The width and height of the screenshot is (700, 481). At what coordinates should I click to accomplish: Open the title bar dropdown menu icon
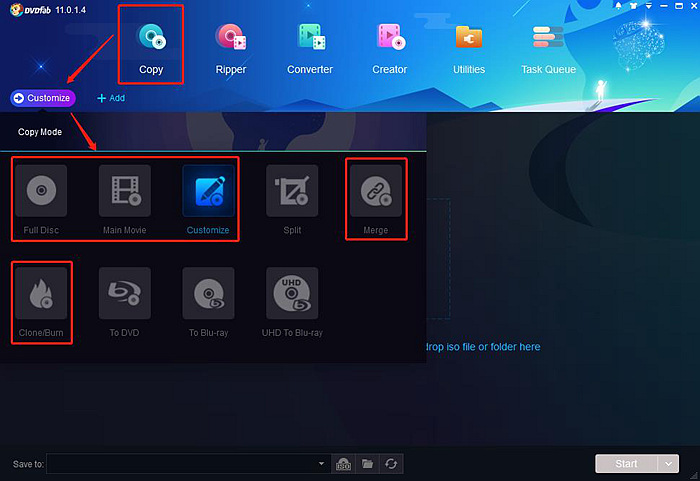(x=649, y=6)
